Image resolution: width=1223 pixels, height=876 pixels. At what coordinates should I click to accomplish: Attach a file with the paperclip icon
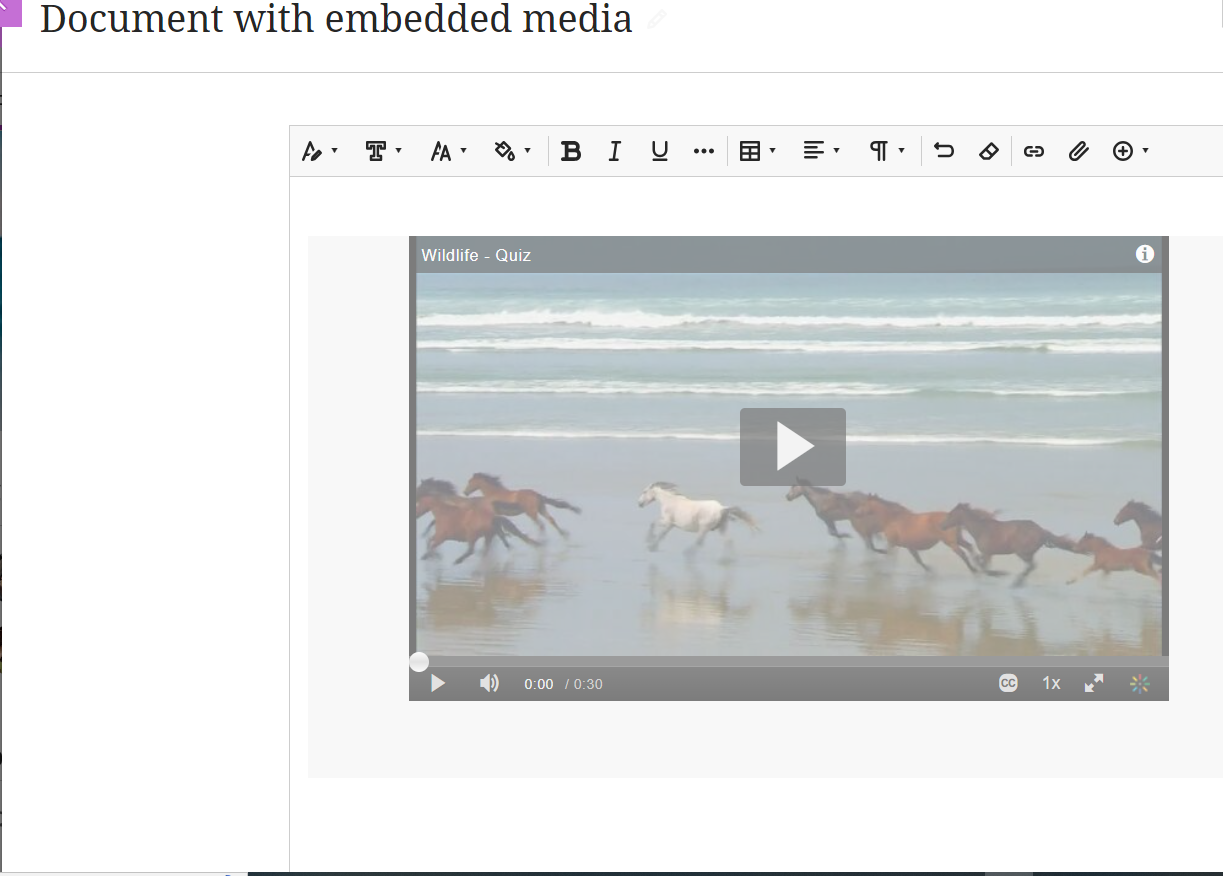click(1078, 151)
